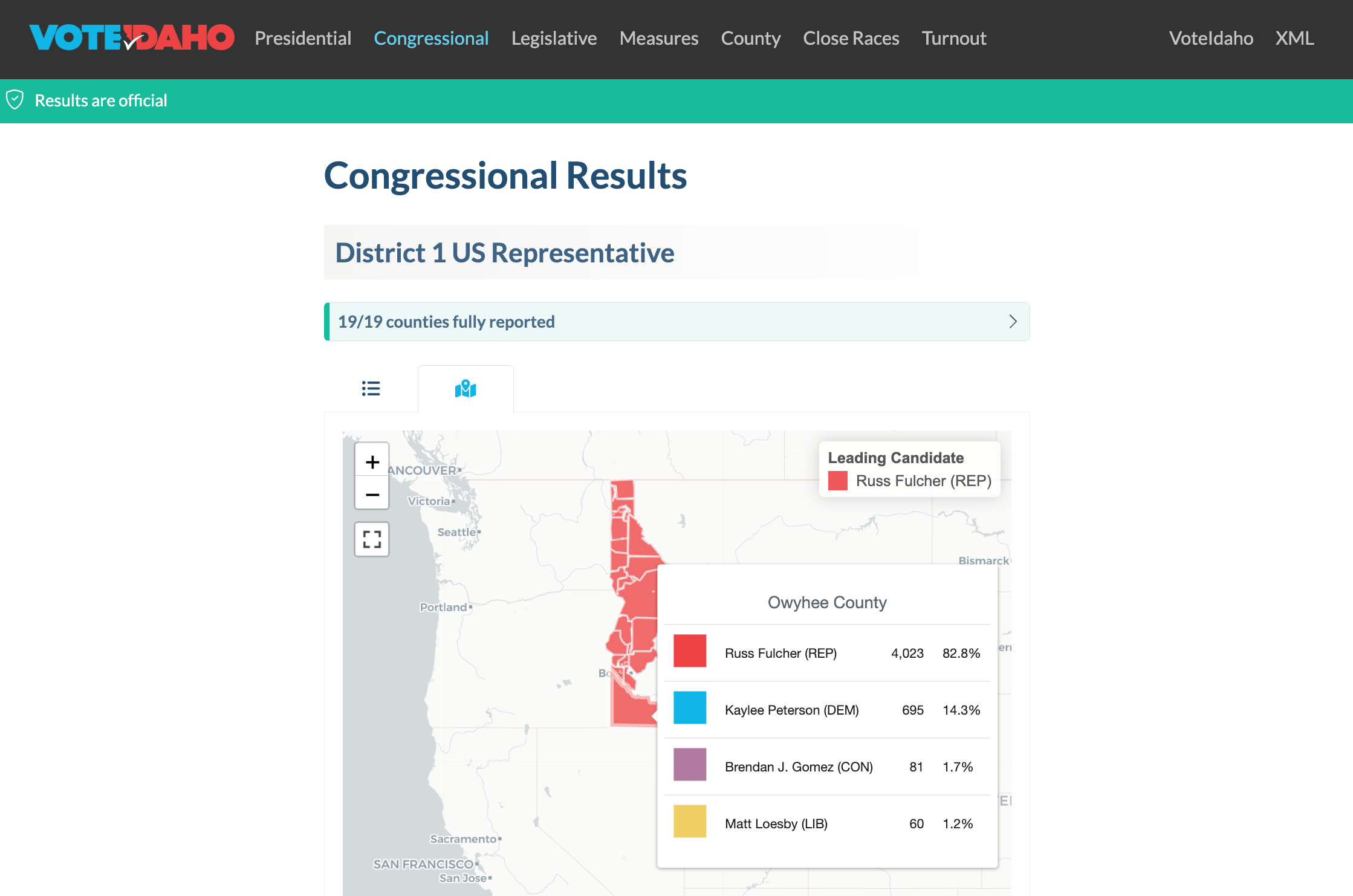
Task: Click the VoteIdaho logo
Action: point(132,38)
